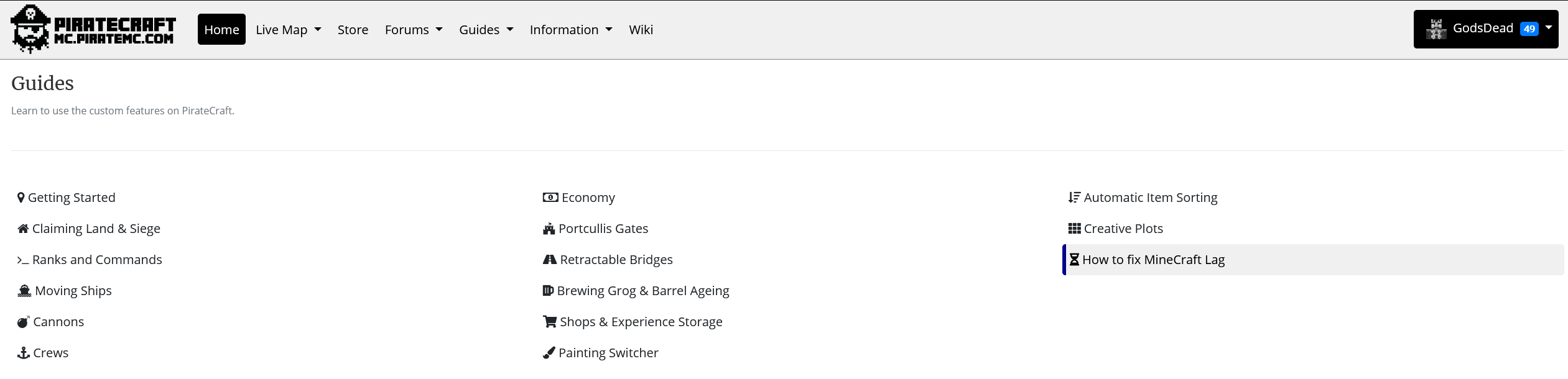
Task: Open the Claiming Land & Siege guide
Action: [96, 229]
